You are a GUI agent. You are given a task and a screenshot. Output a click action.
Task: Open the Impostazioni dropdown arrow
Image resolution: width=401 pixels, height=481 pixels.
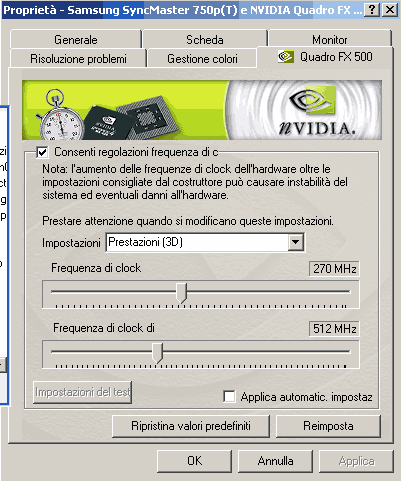(296, 242)
